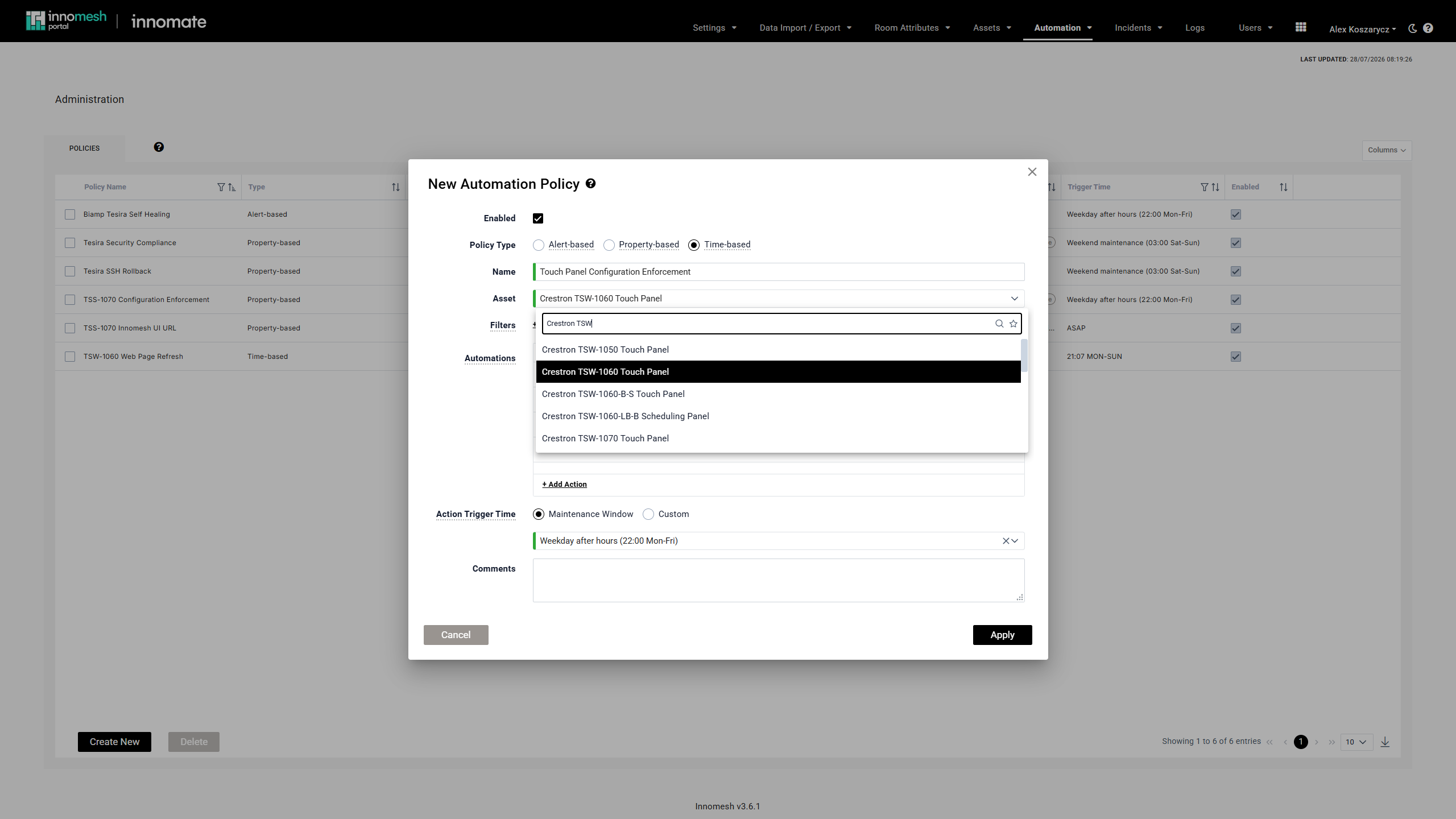
Task: Click the asset list scrollbar thumb
Action: tap(1024, 355)
